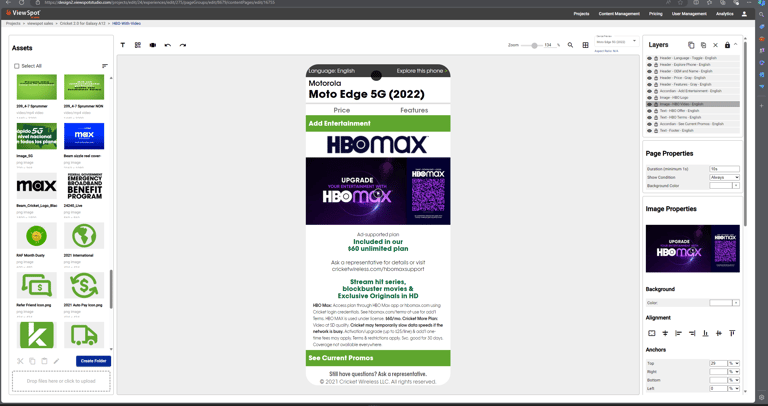Screen dimensions: 768x406
Task: Adjust the Zoom slider handle
Action: point(534,45)
